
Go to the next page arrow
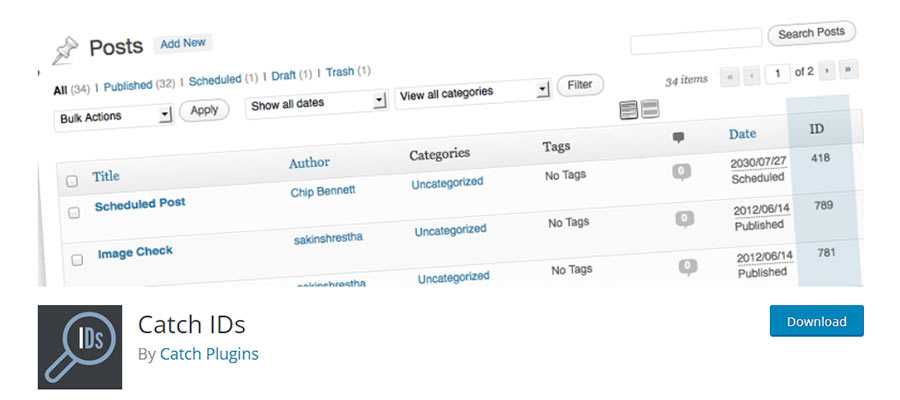827,71
